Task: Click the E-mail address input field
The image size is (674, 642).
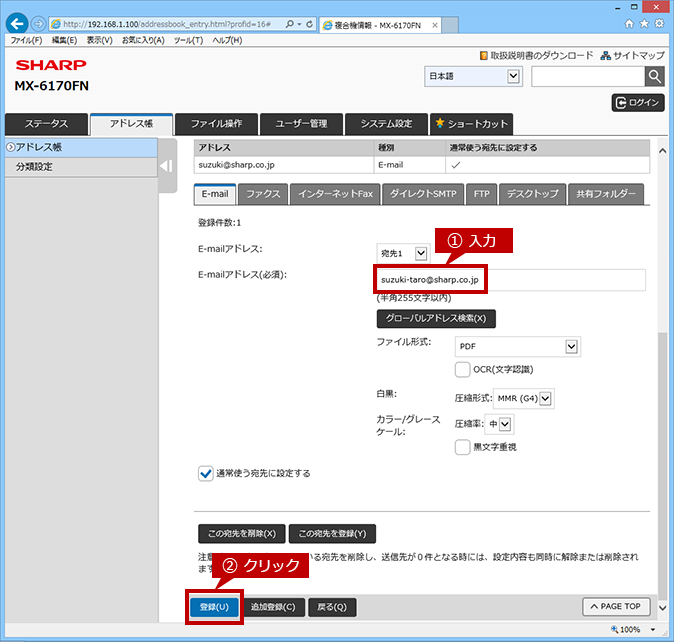Action: point(511,280)
